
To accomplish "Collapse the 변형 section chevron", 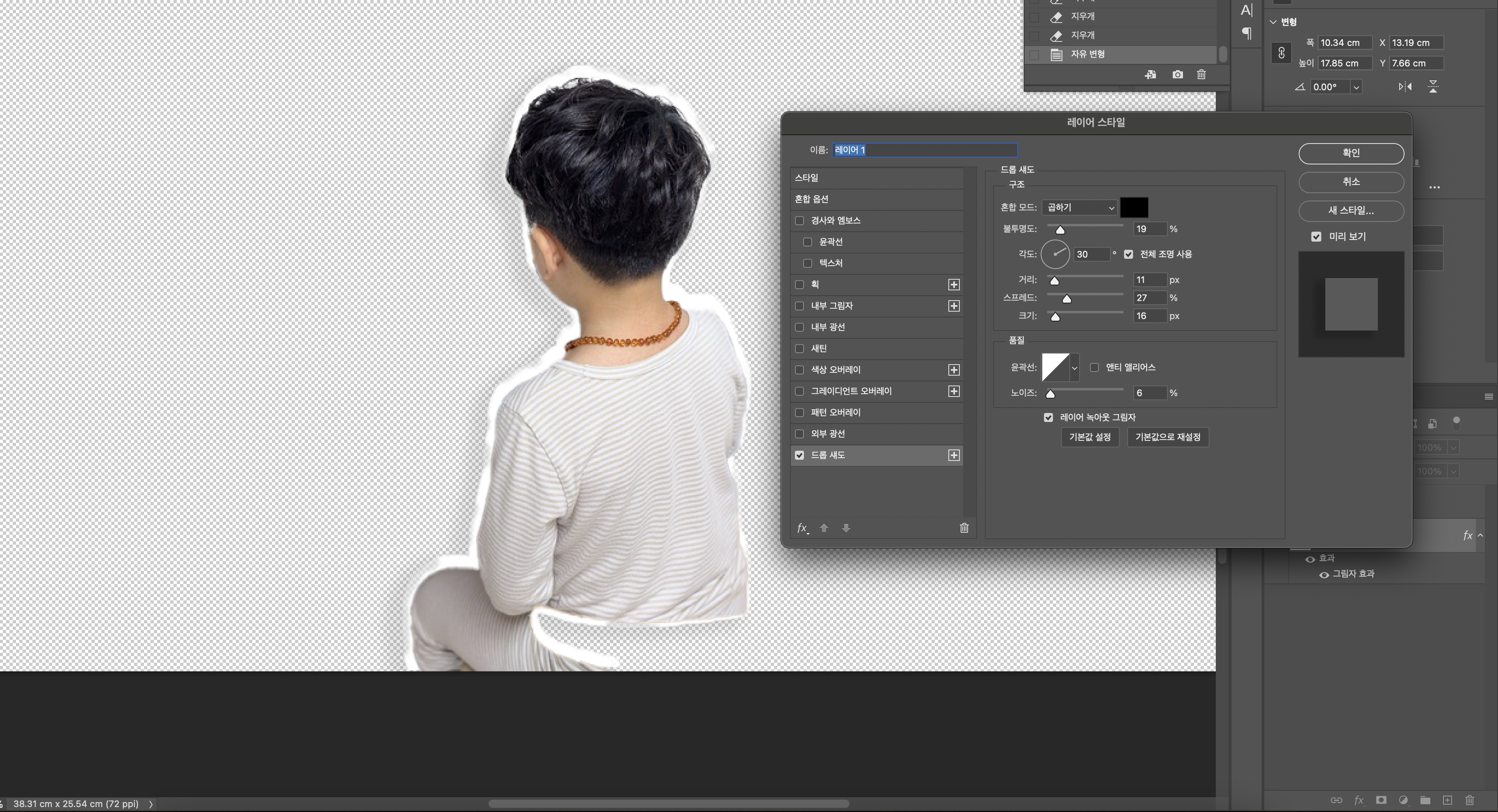I will coord(1273,22).
